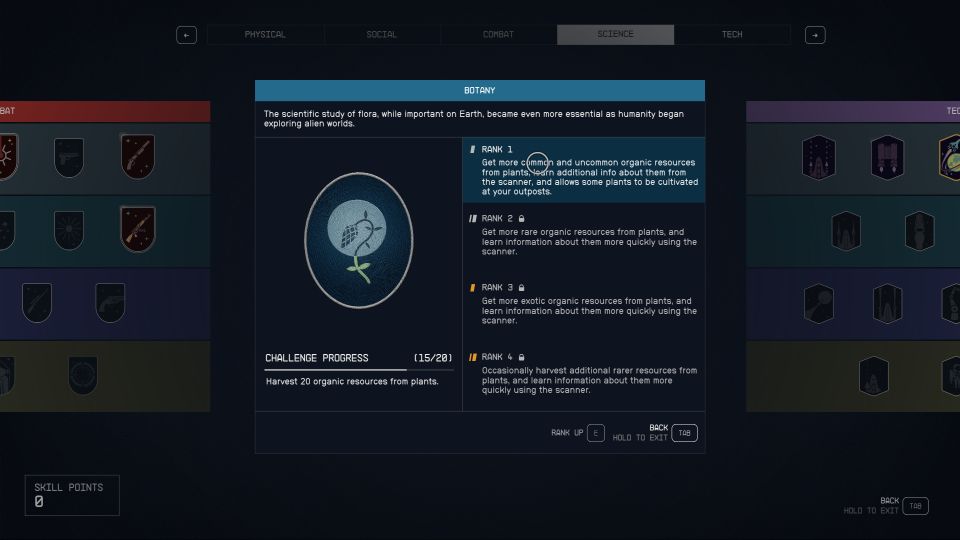960x540 pixels.
Task: Click 'Harvest 20 organic resources from plants.' text
Action: click(x=352, y=381)
